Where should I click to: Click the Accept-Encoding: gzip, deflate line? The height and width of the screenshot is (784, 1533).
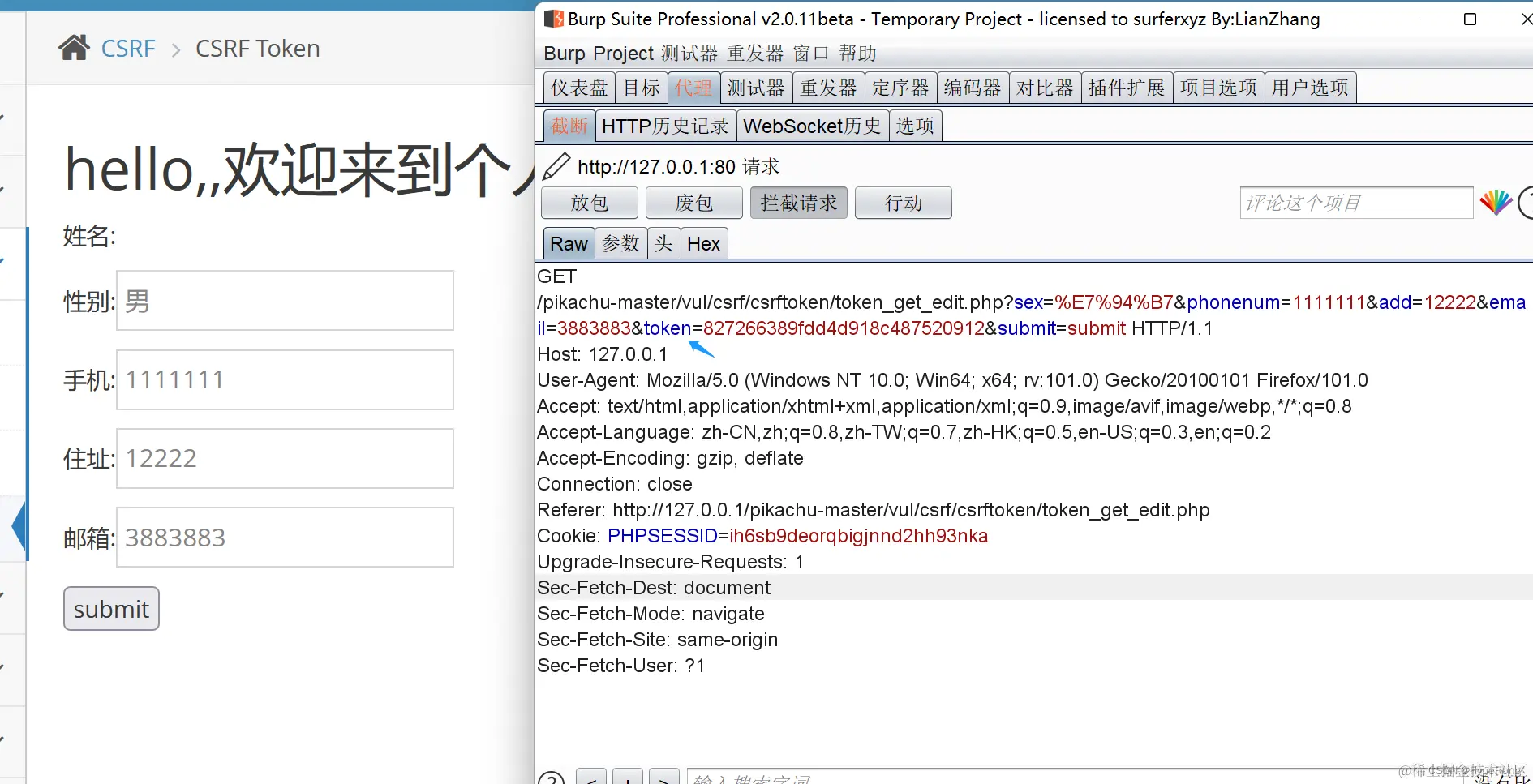(x=670, y=458)
